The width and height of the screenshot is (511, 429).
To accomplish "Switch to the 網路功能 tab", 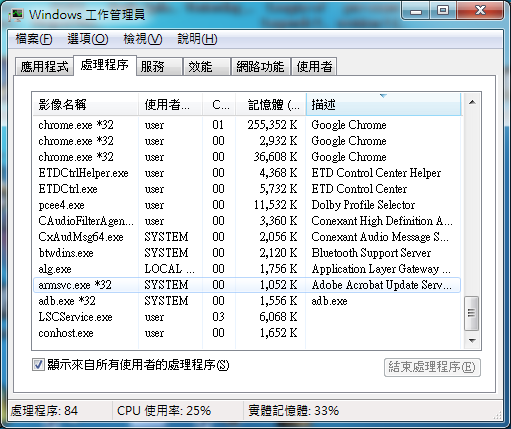I will 260,66.
